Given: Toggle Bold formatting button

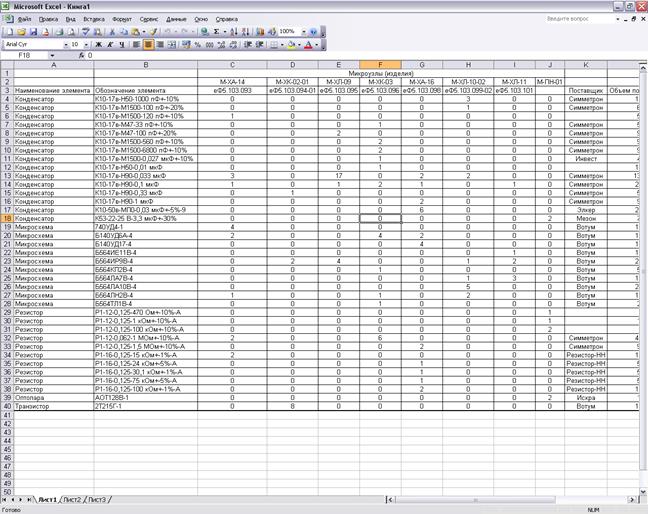Looking at the screenshot, I should [100, 45].
